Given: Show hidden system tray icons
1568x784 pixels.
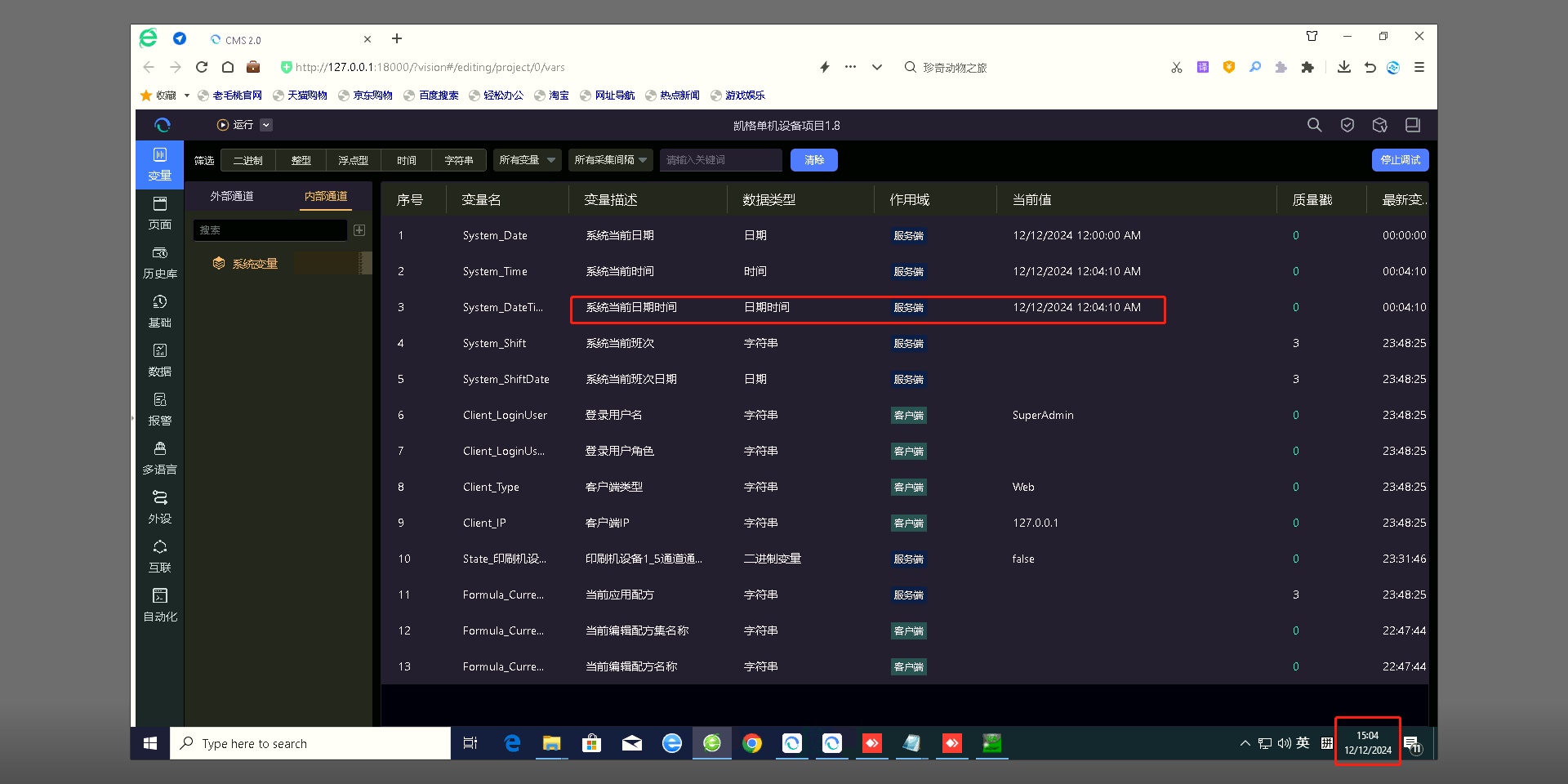Looking at the screenshot, I should (1245, 743).
